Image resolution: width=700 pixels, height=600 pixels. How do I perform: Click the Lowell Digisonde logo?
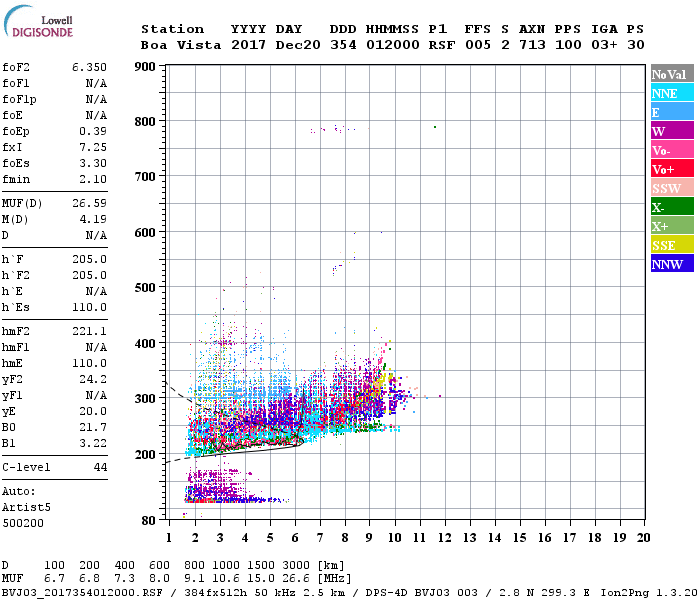[x=38, y=21]
